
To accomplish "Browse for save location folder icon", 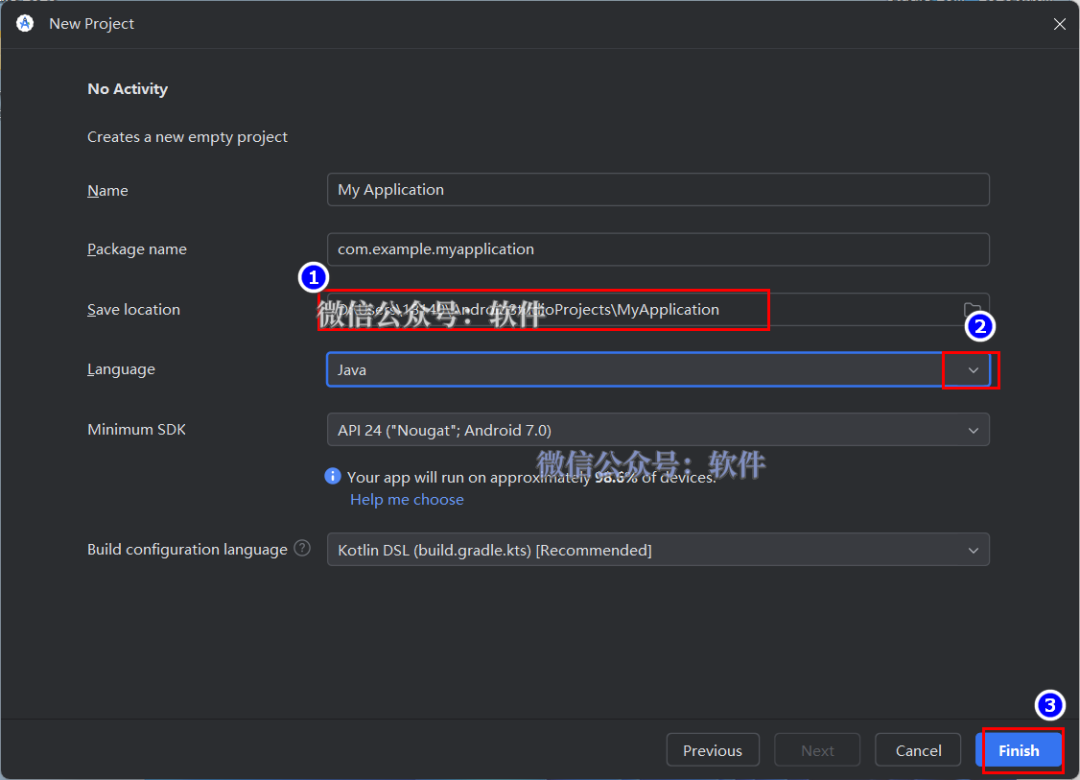I will 972,309.
